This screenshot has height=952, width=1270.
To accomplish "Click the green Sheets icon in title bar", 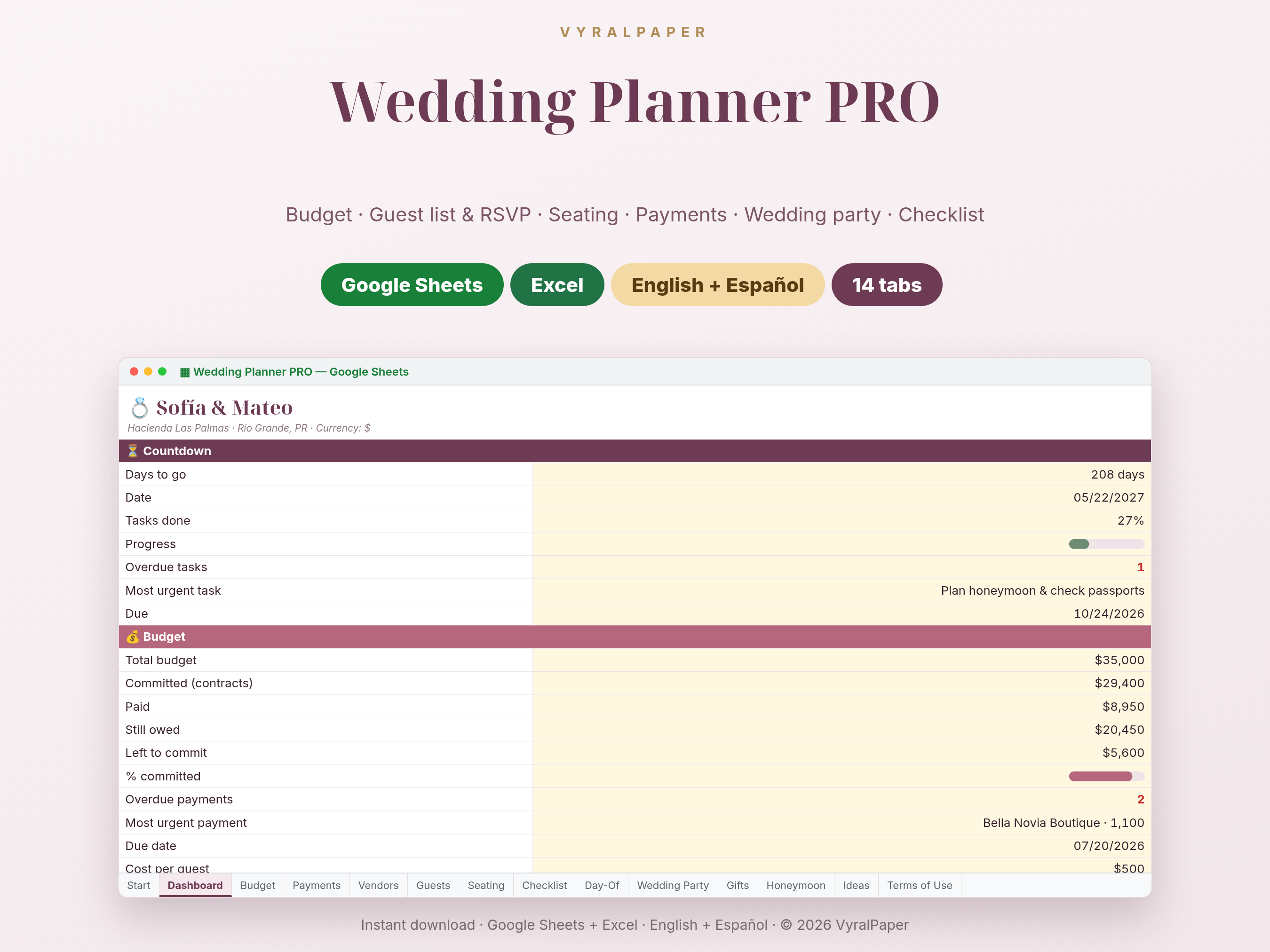I will coord(185,372).
